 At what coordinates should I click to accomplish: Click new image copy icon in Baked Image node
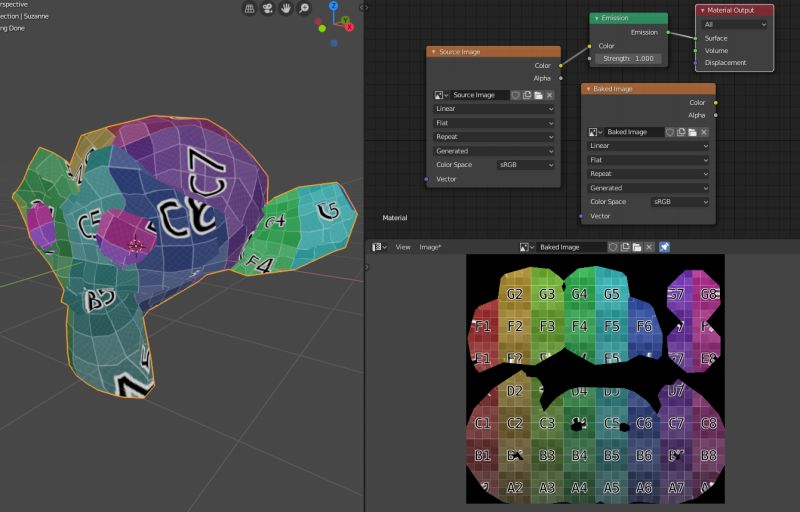click(681, 132)
